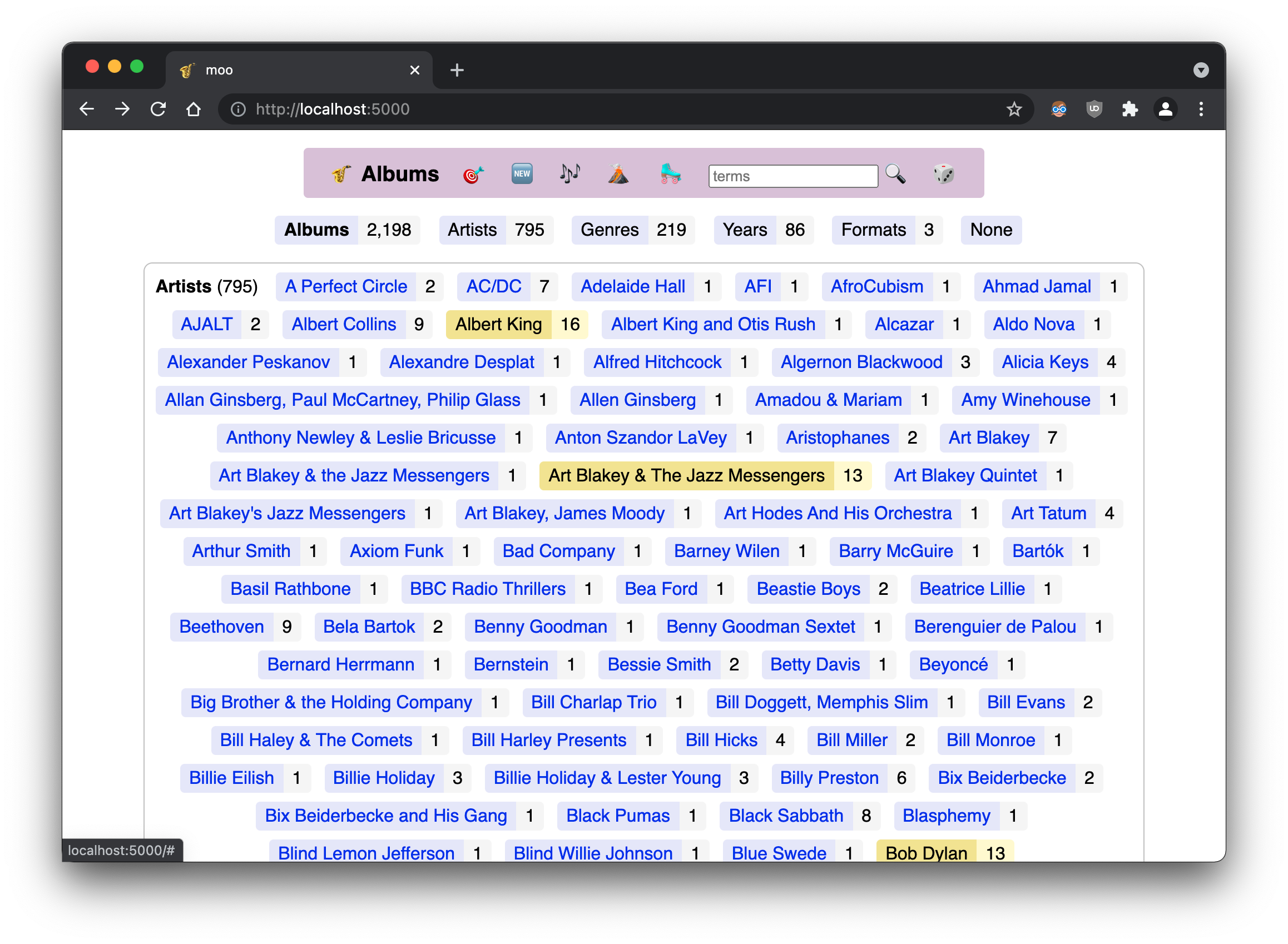1288x944 pixels.
Task: Open artist Amy Winehouse
Action: pyautogui.click(x=1026, y=399)
